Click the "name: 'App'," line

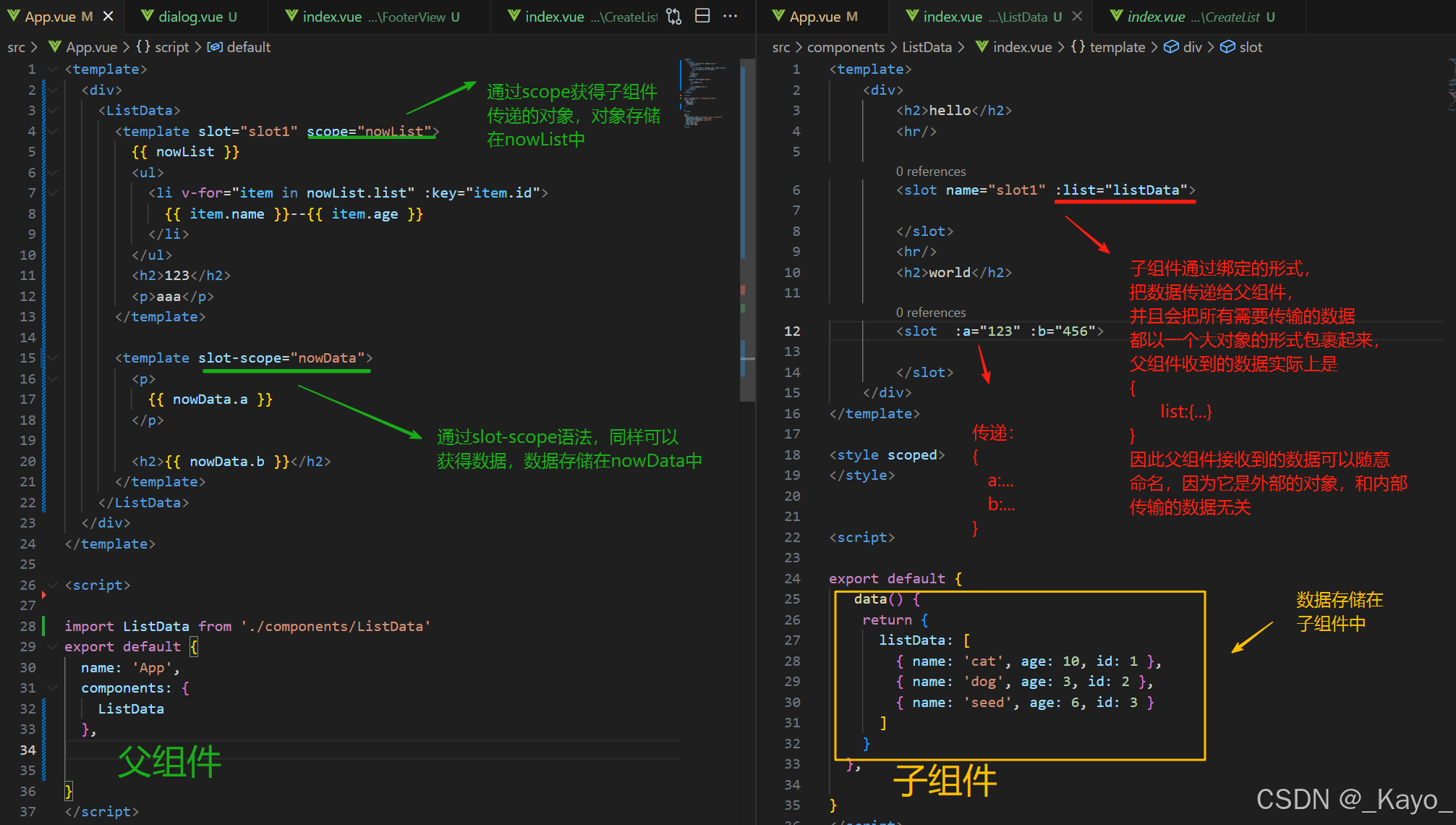[x=130, y=668]
